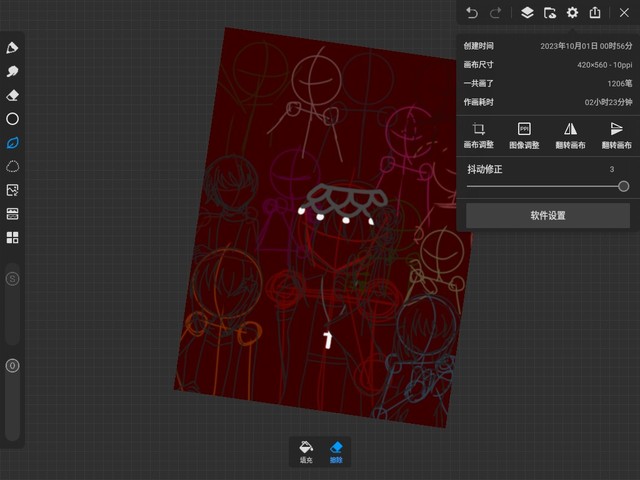The image size is (640, 480).
Task: Select the lasso selection tool
Action: click(13, 166)
